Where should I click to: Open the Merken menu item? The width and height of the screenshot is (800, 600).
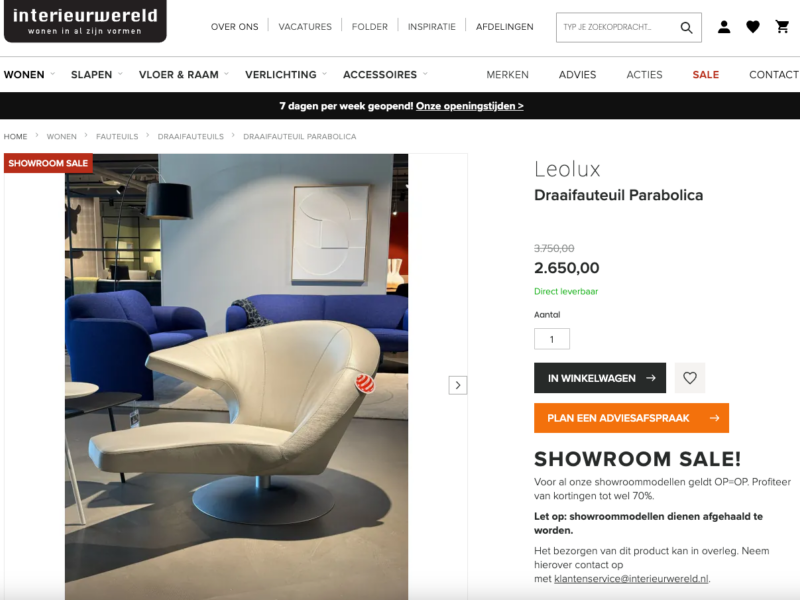click(x=507, y=74)
